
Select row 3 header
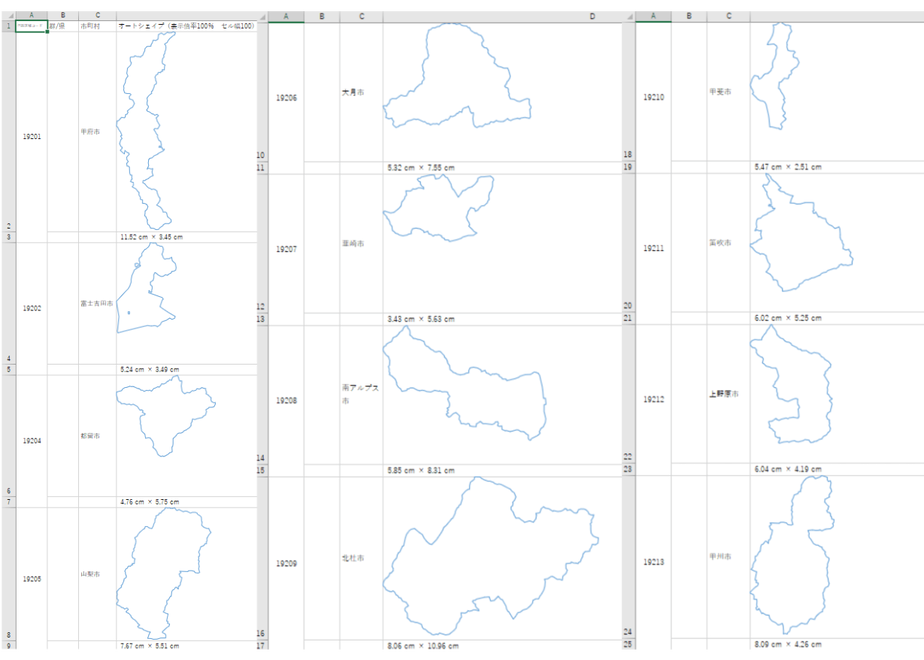coord(8,237)
